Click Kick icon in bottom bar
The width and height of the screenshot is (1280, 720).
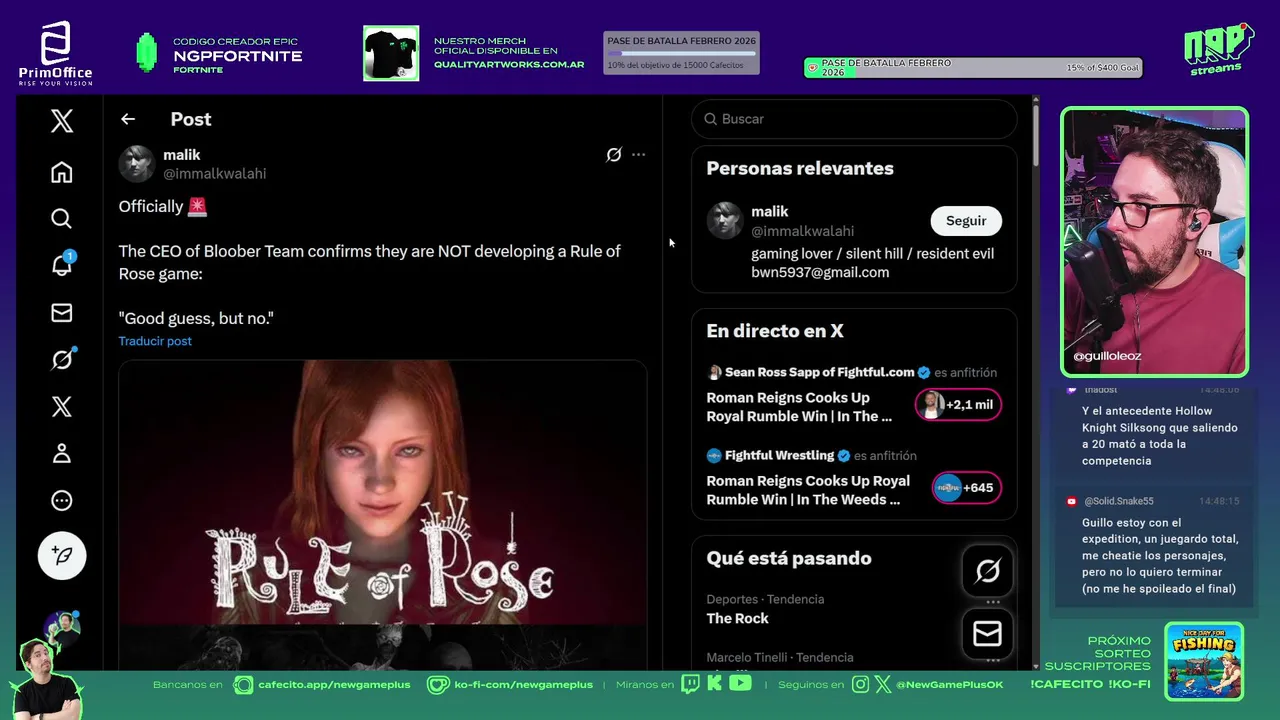714,684
